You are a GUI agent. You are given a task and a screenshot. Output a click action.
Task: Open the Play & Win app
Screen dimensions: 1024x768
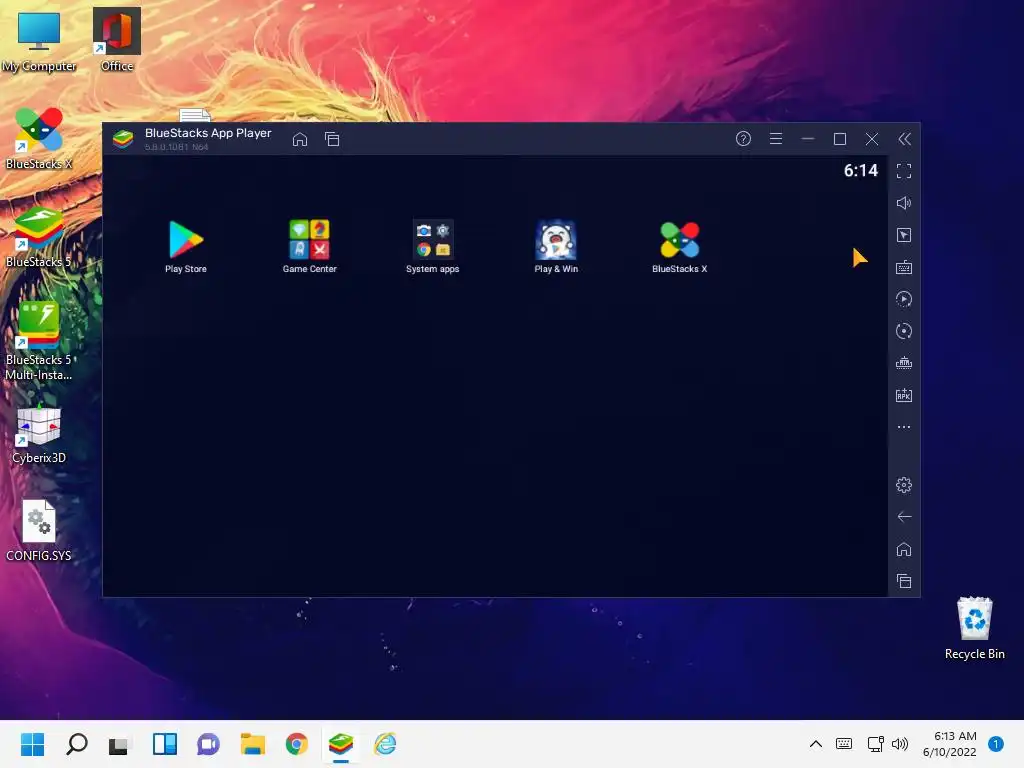pyautogui.click(x=556, y=246)
